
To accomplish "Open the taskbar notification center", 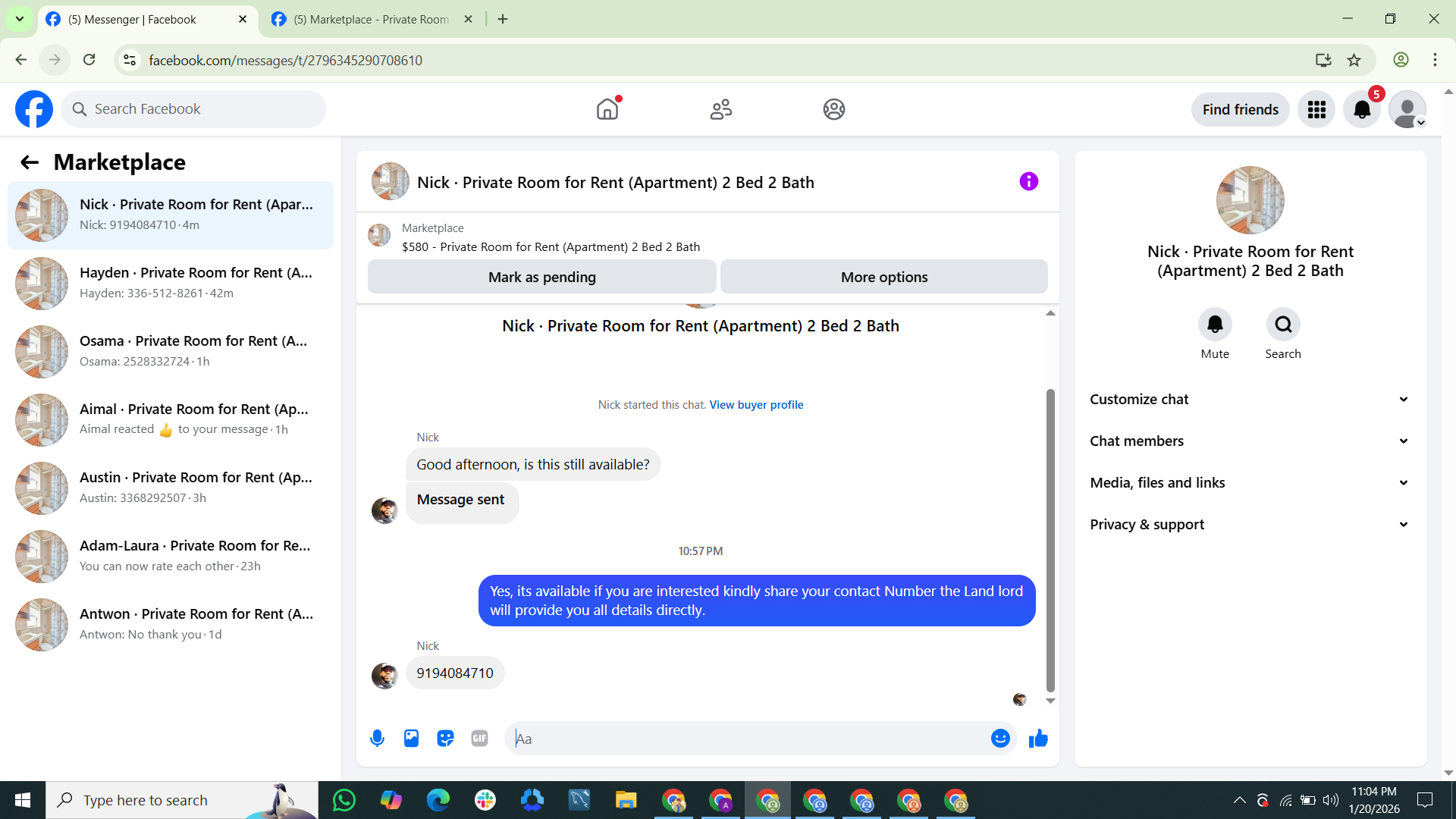I will tap(1425, 800).
